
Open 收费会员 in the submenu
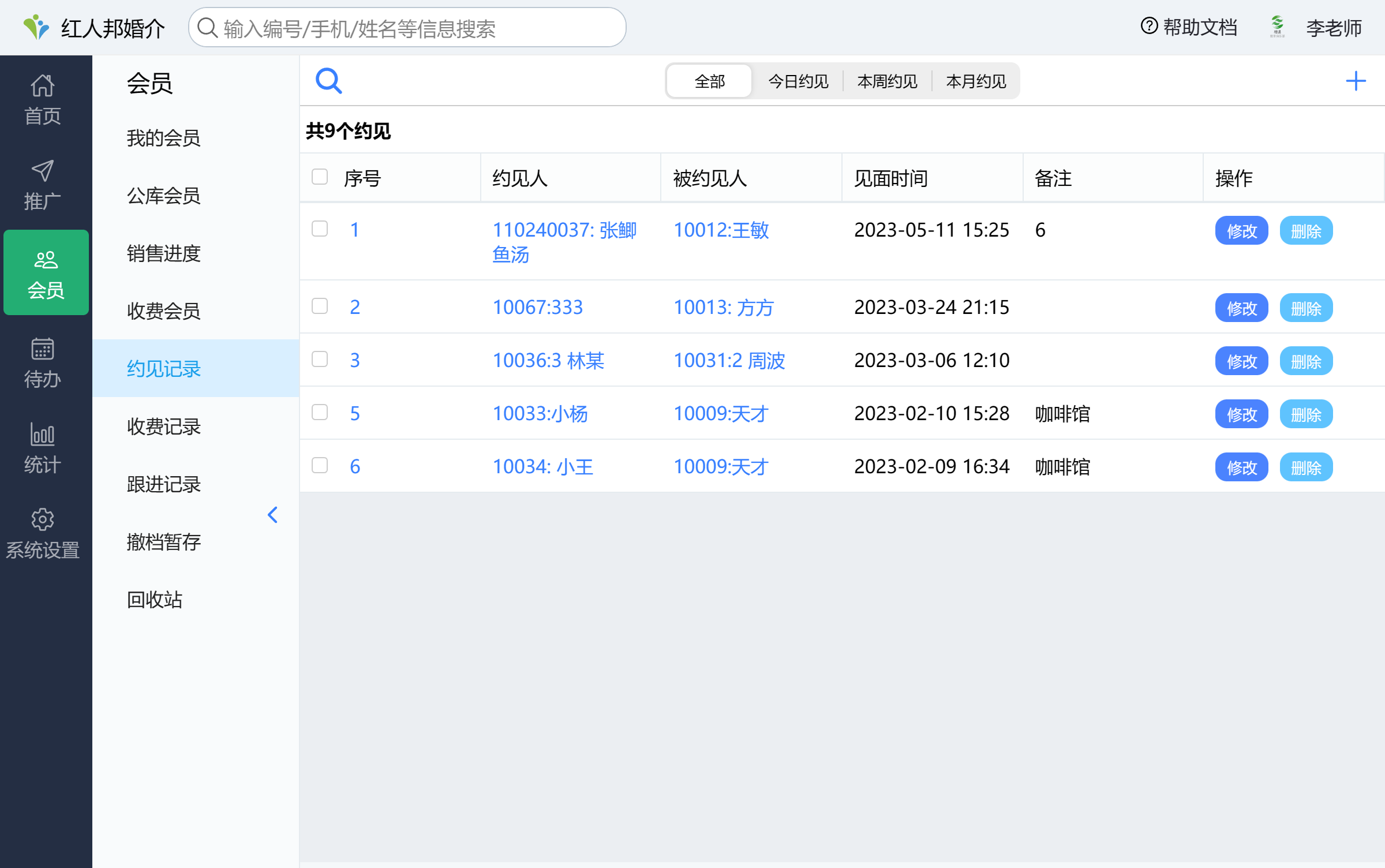[x=196, y=311]
